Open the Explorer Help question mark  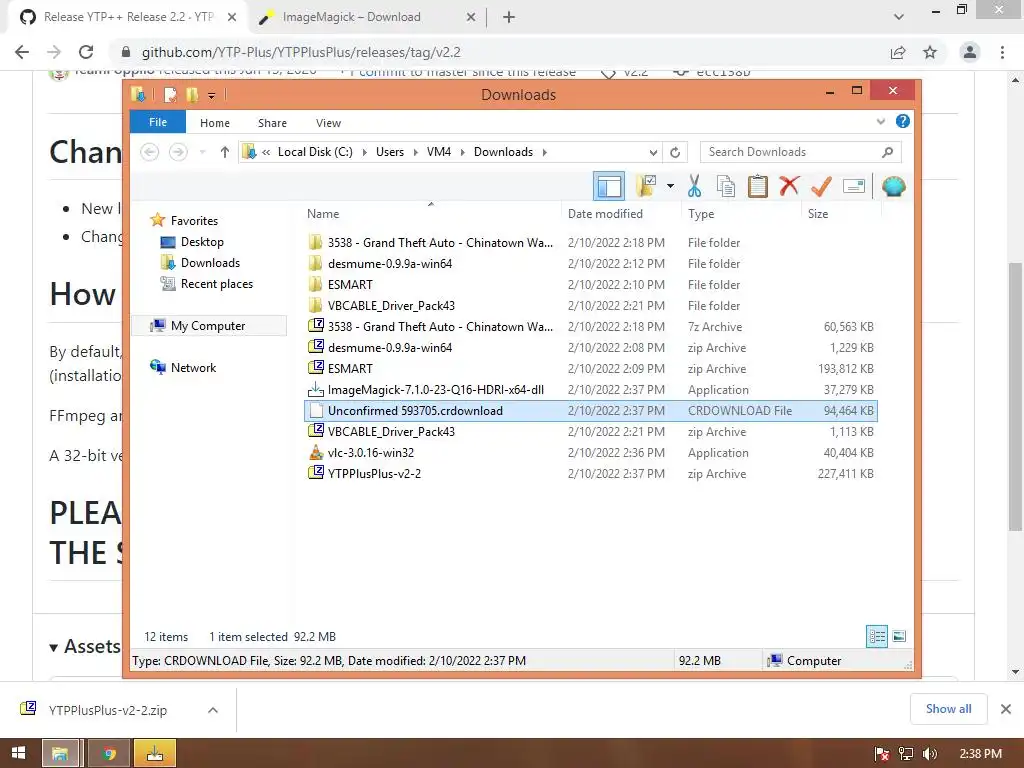pos(903,121)
